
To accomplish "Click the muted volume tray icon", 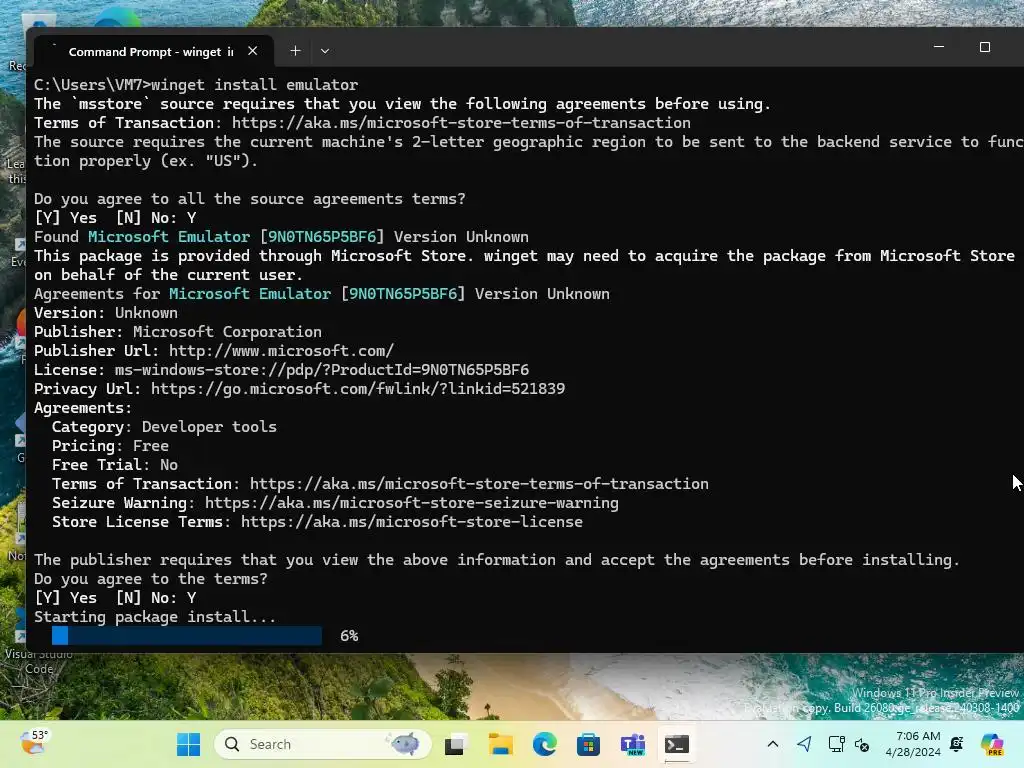I will (861, 744).
